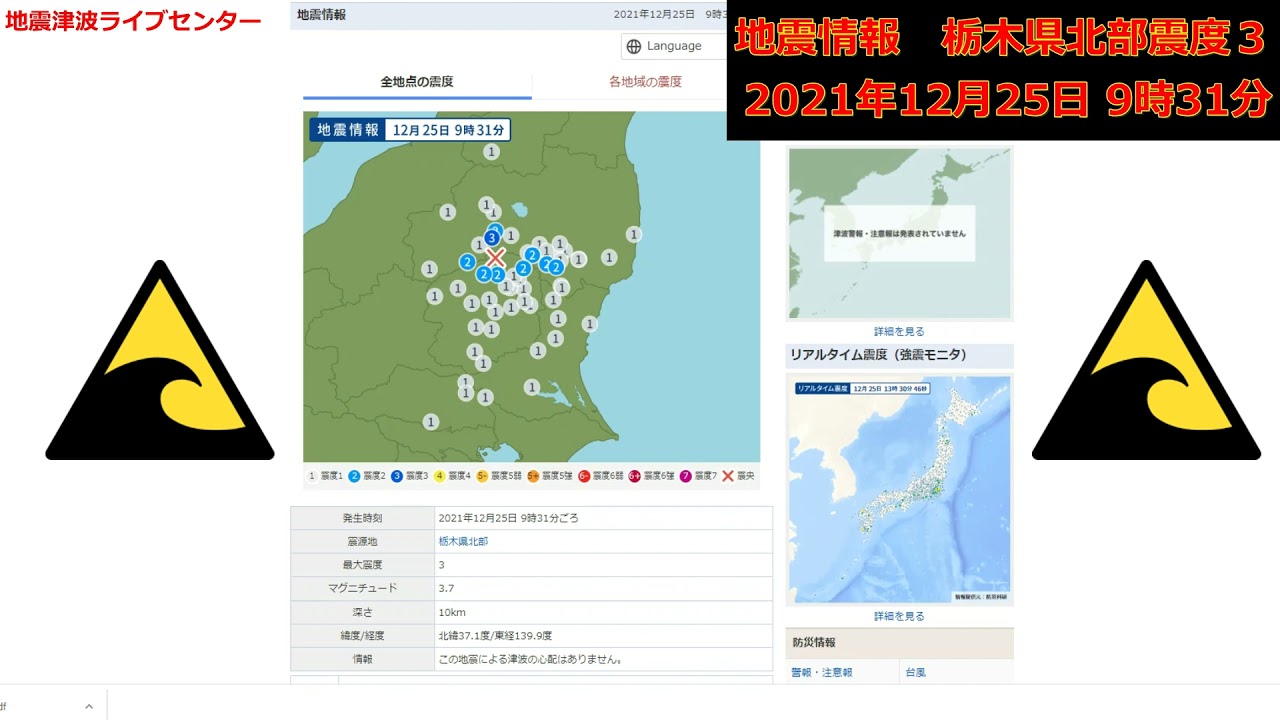Screen dimensions: 1280x720
Task: Click the 震度7 purple legend icon
Action: (686, 476)
